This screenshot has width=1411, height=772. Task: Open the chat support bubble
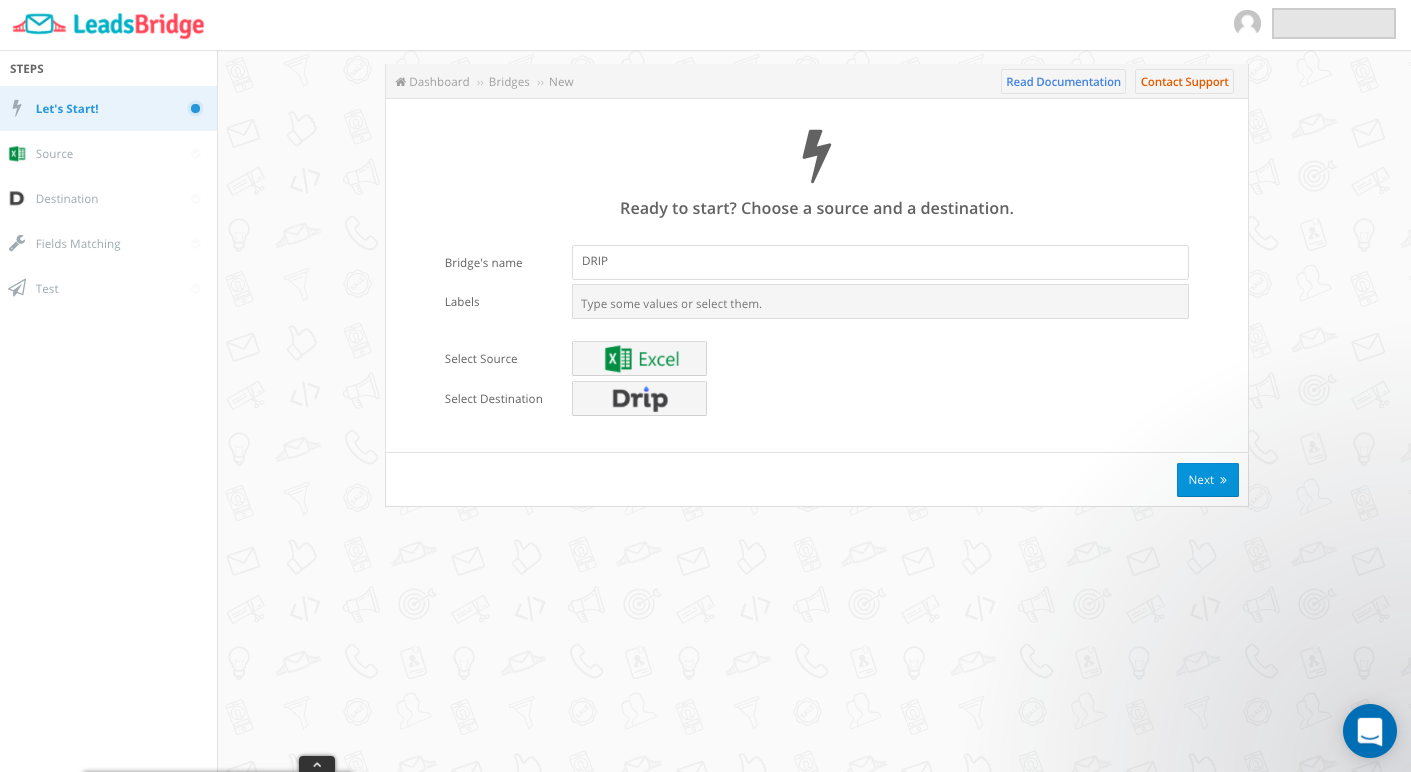1369,731
